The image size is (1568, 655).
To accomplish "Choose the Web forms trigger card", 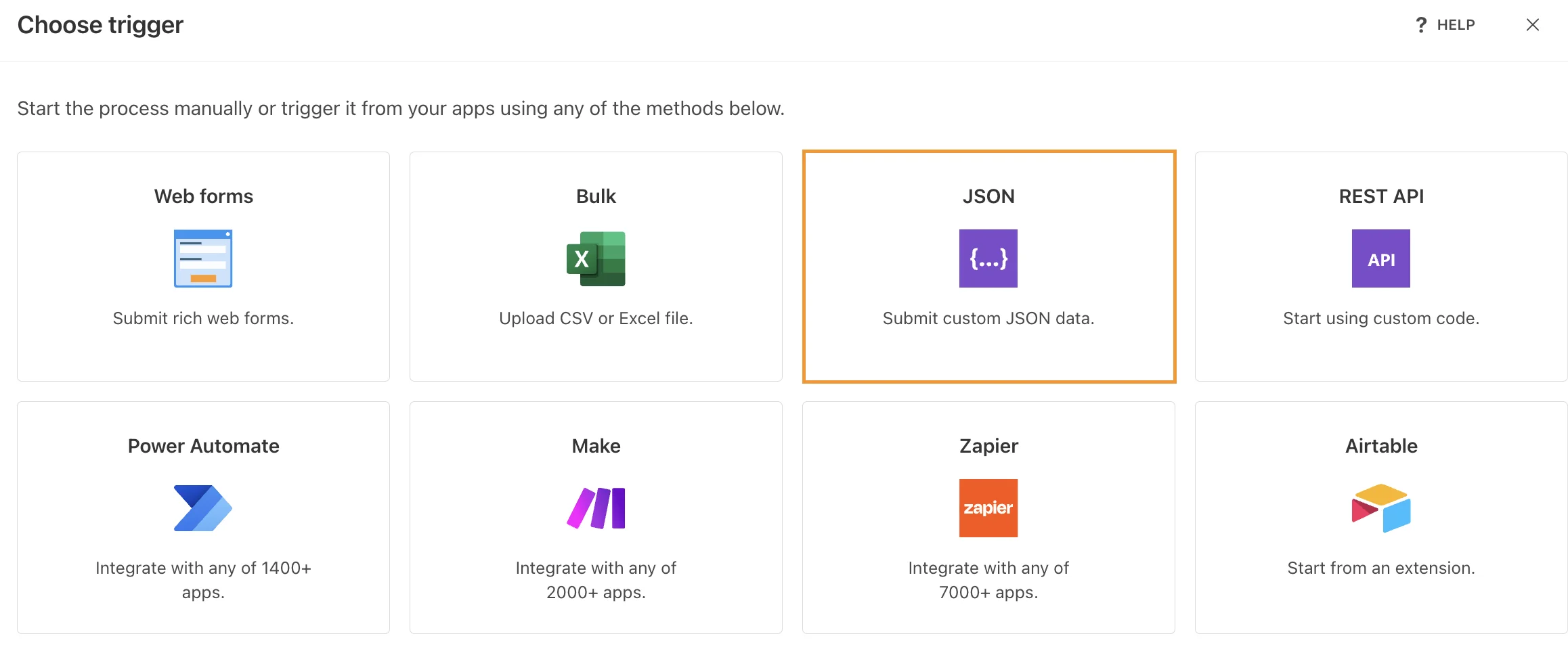I will pos(202,267).
